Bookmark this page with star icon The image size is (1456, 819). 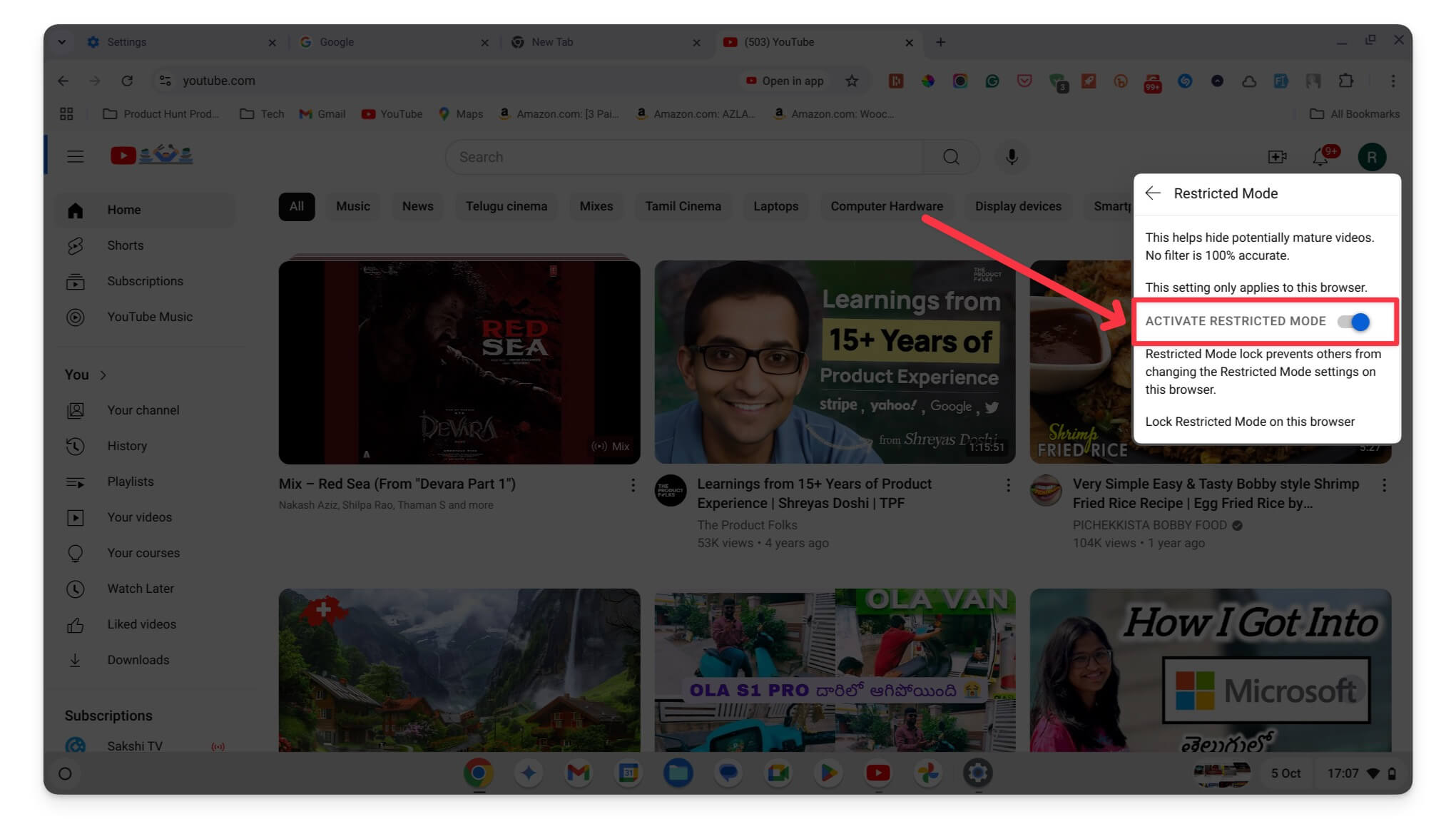pos(852,81)
